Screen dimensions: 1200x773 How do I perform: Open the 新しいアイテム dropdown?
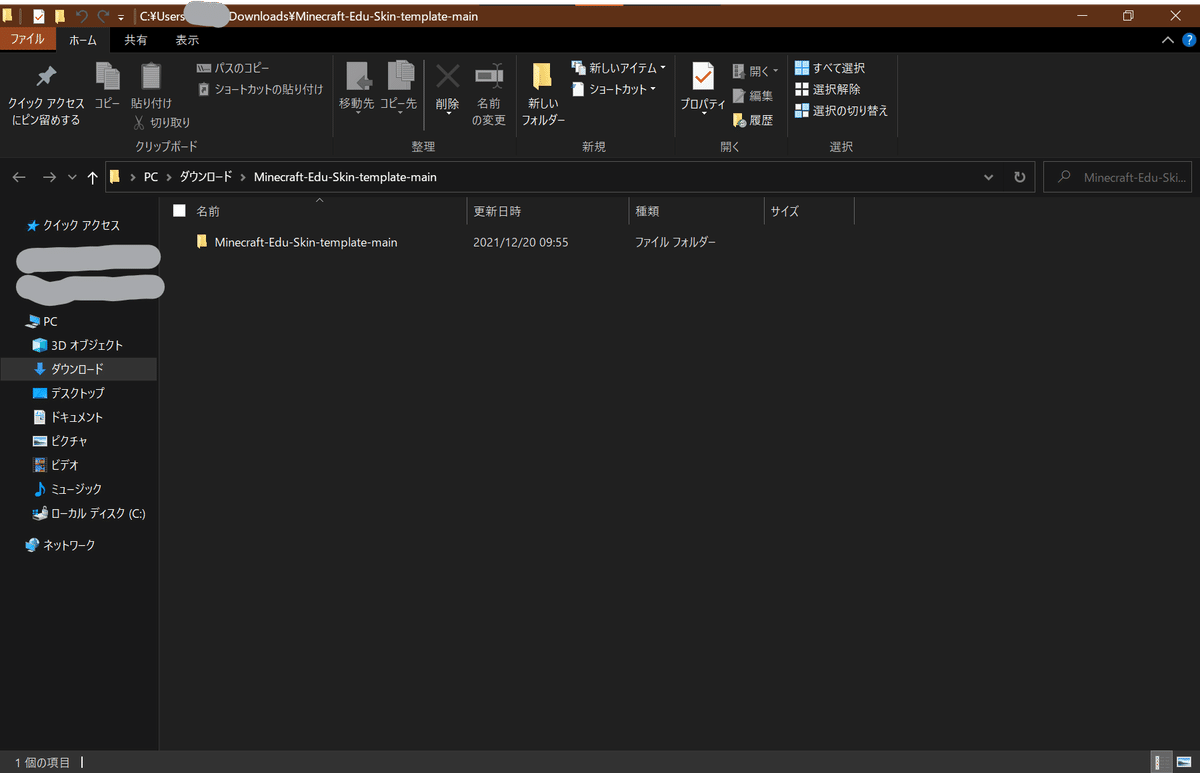pos(619,68)
